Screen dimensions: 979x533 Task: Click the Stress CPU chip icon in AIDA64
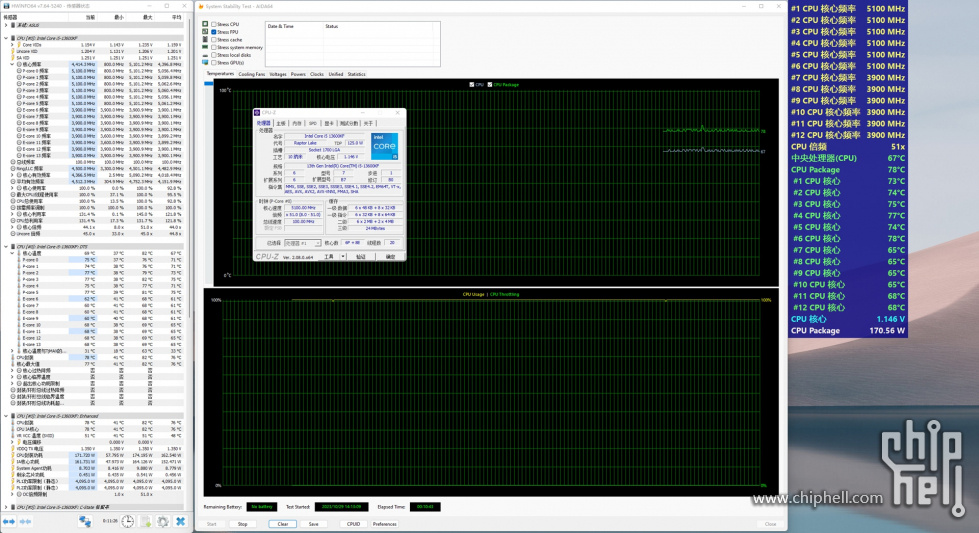click(x=205, y=24)
